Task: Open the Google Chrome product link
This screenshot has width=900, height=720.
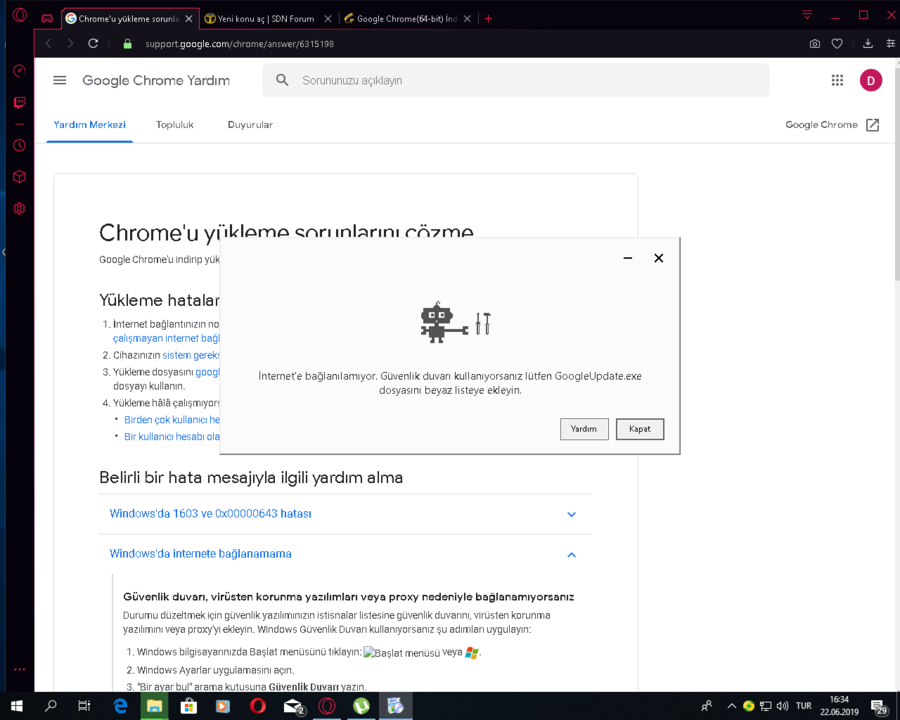Action: click(821, 125)
